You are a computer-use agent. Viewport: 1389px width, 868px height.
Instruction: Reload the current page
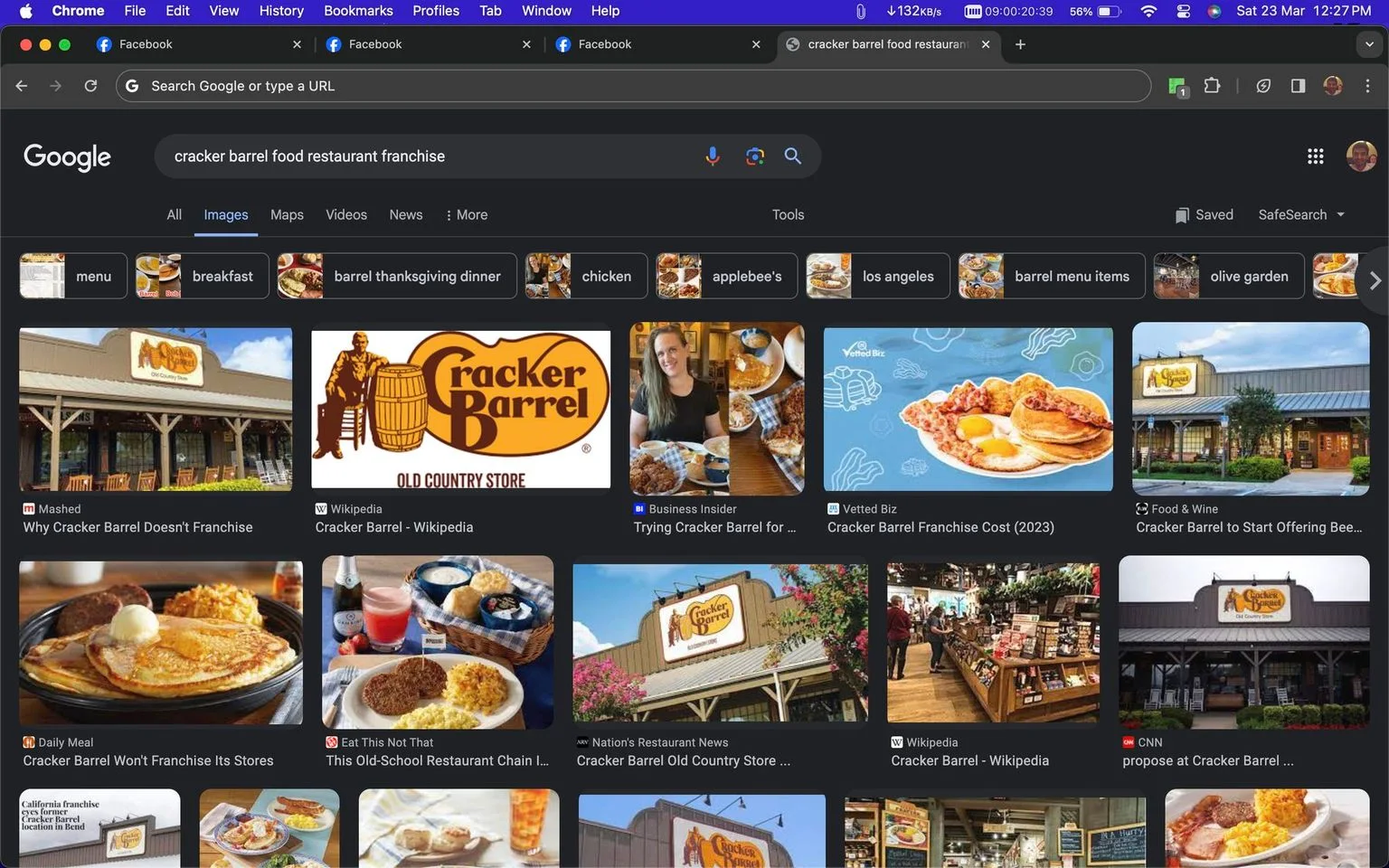pos(90,86)
